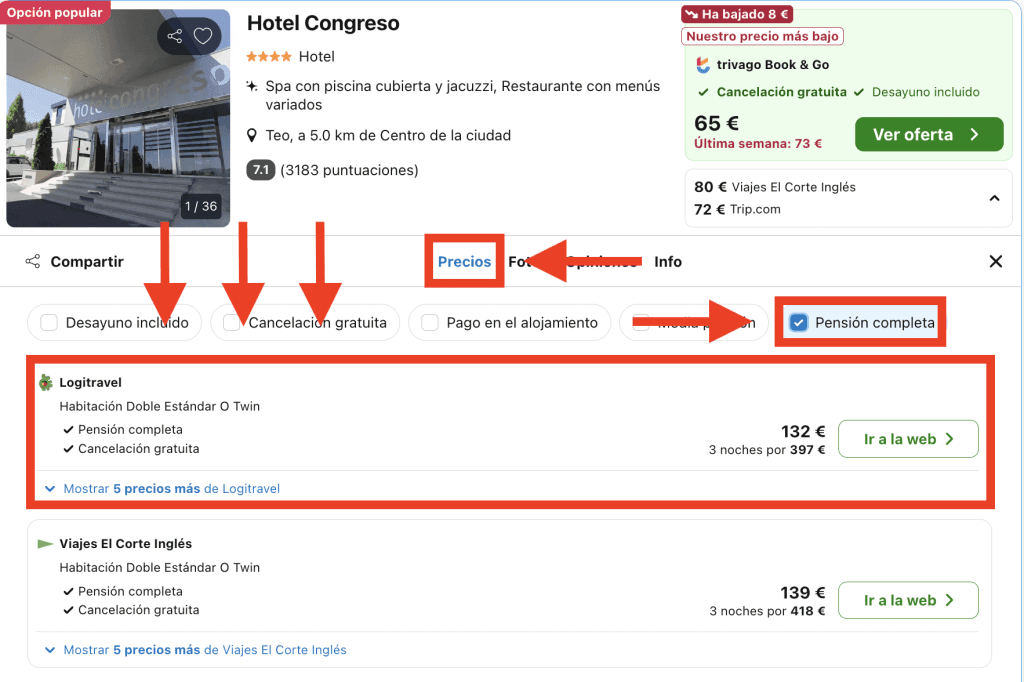
Task: Close the hotel details panel
Action: pos(995,261)
